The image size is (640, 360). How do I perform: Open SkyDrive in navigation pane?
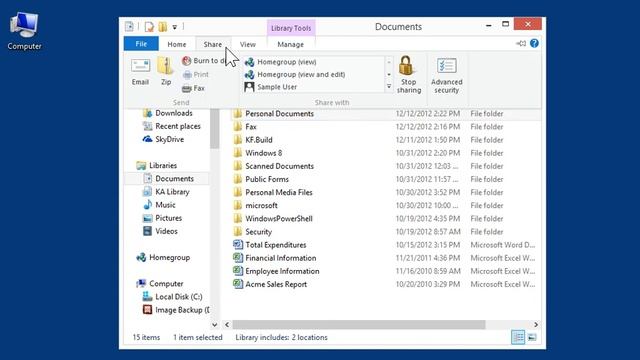pos(163,139)
